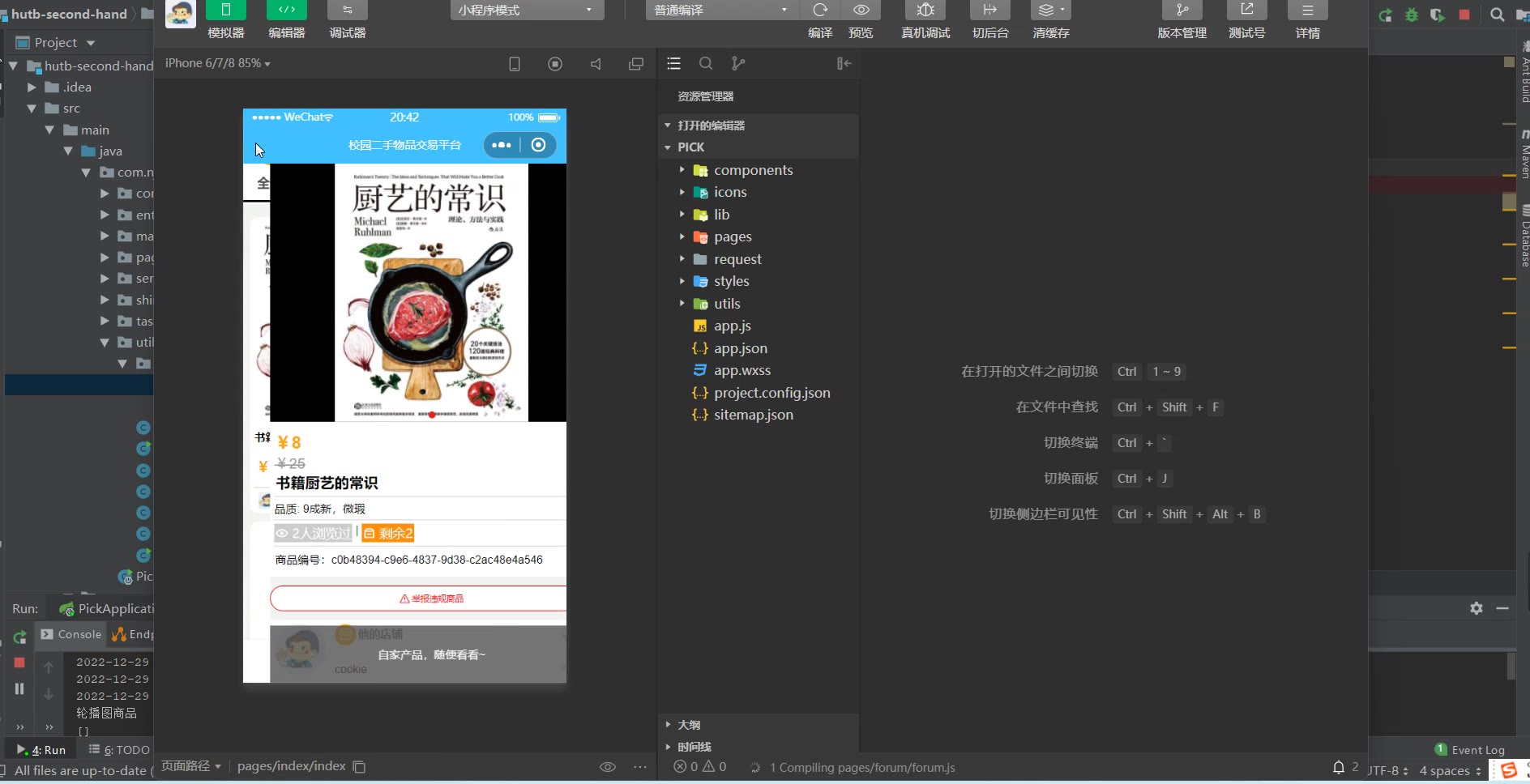
Task: Open the 6: TODO tool window tab
Action: click(119, 750)
